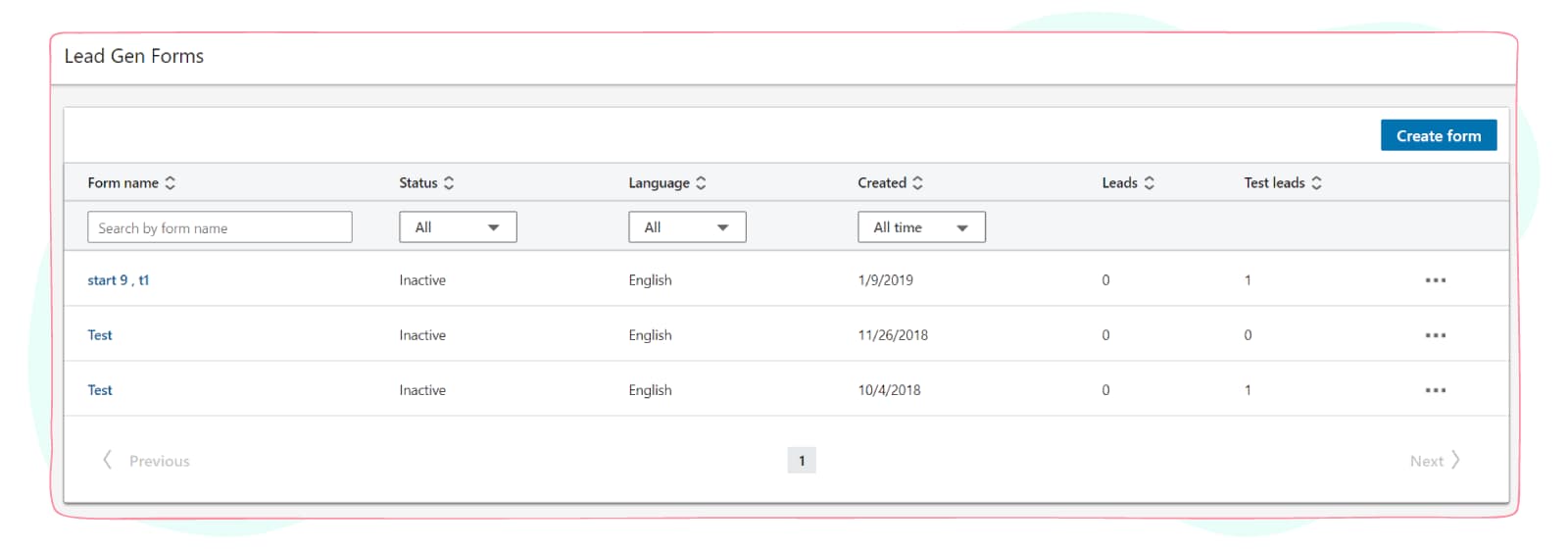
Task: Sort by Created column
Action: 890,182
